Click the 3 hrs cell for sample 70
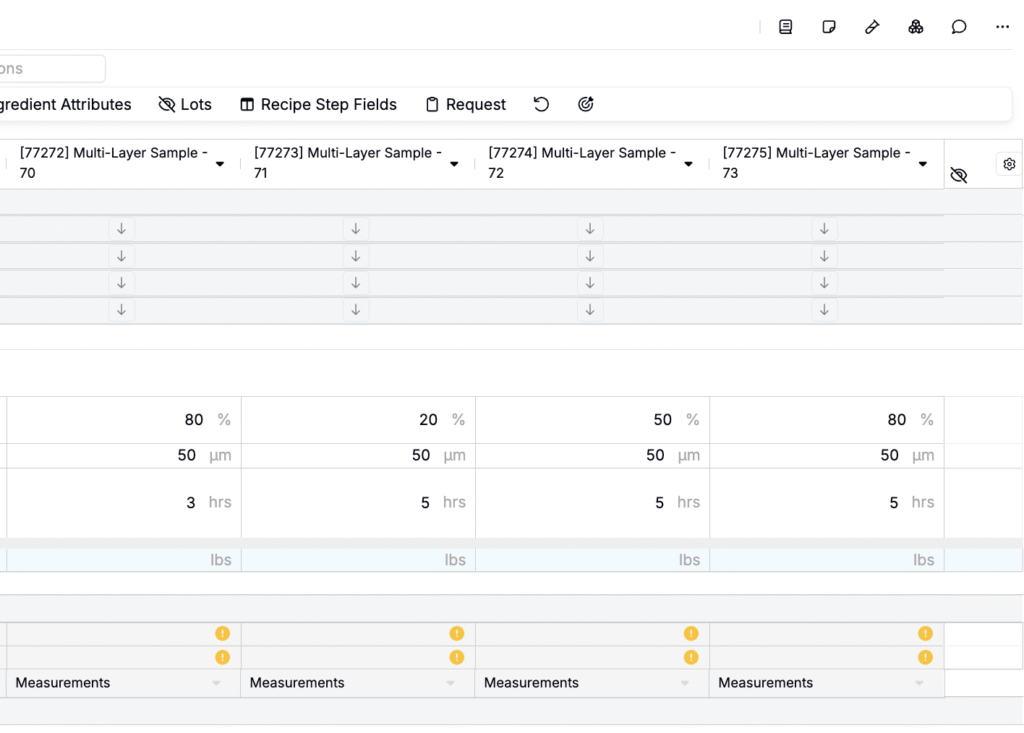Screen dimensions: 1024x733 pyautogui.click(x=191, y=503)
